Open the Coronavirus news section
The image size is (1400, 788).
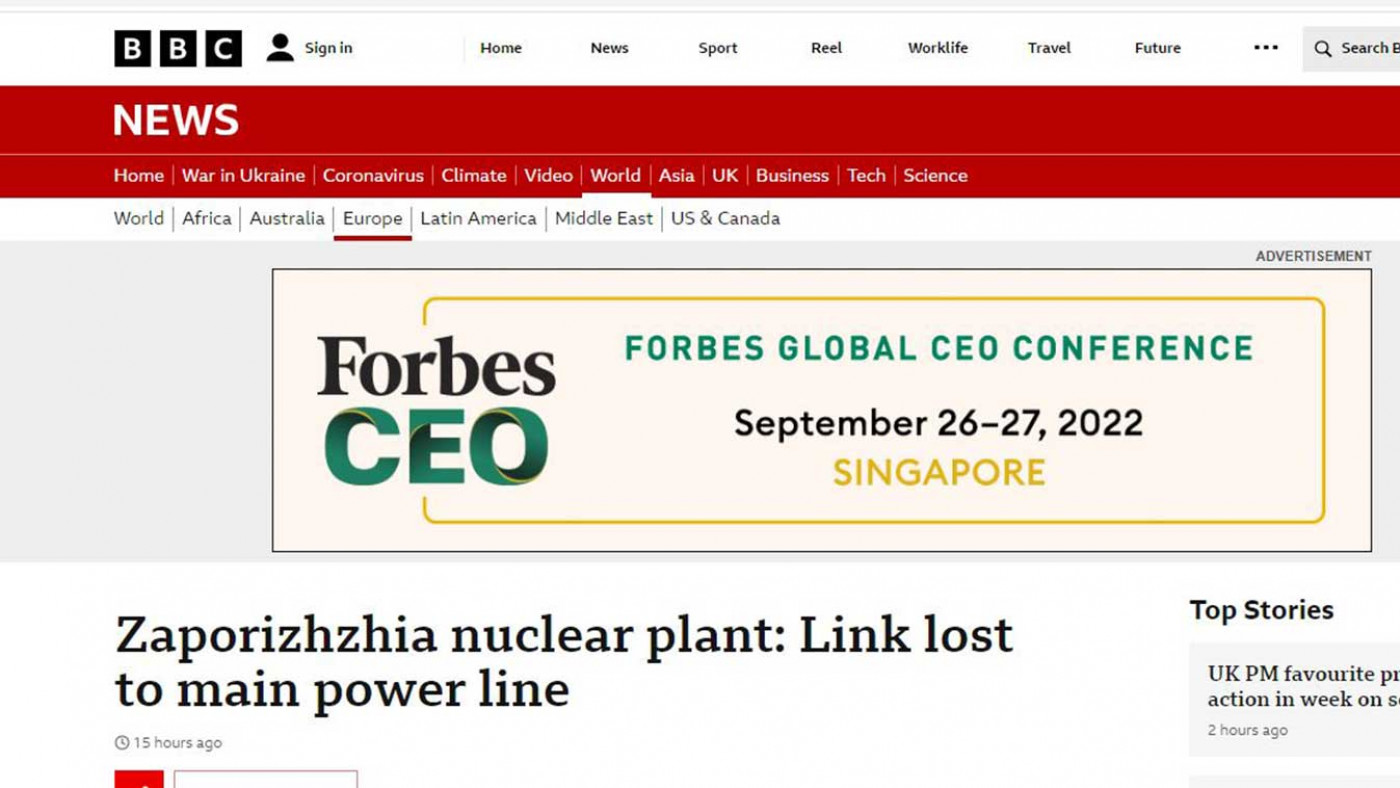coord(373,175)
